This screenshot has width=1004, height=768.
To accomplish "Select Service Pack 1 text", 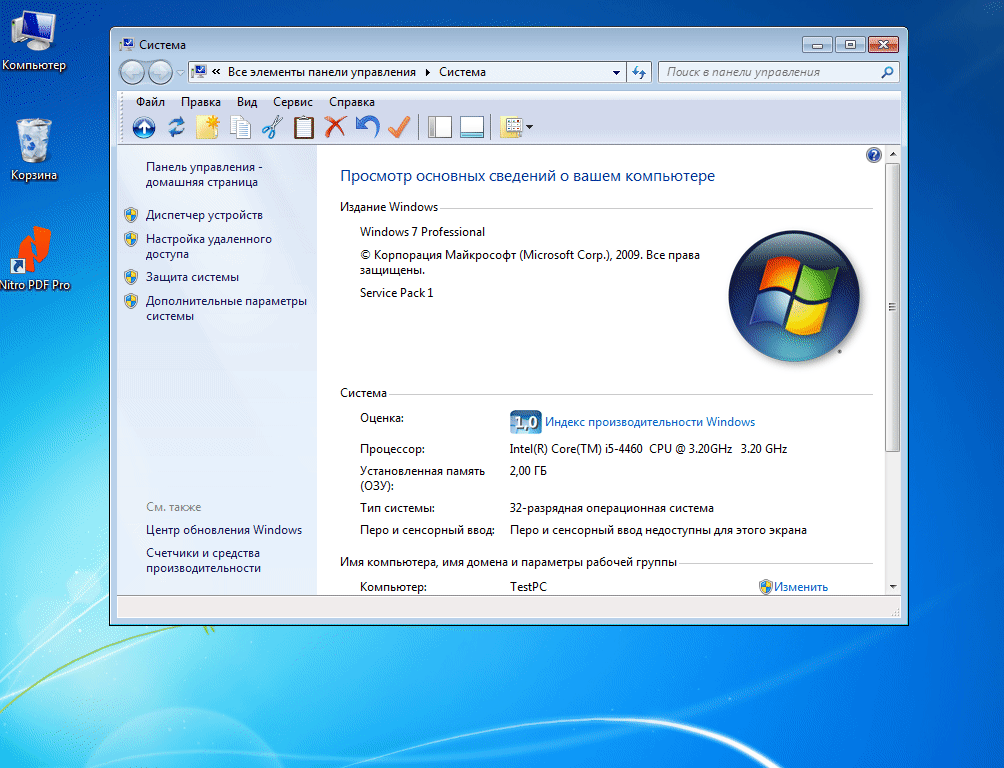I will (396, 293).
